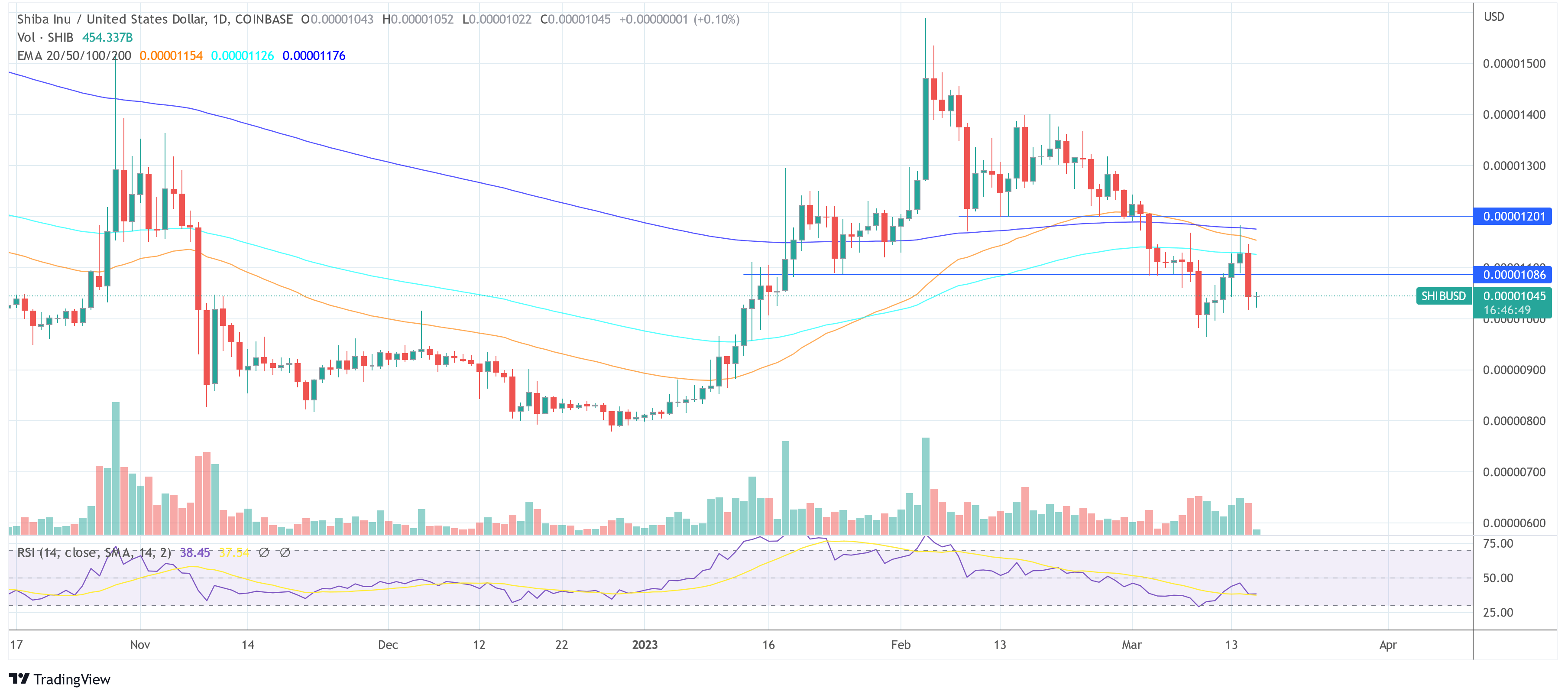Click the close price C0.00001045
This screenshot has width=1568, height=698.
(575, 19)
